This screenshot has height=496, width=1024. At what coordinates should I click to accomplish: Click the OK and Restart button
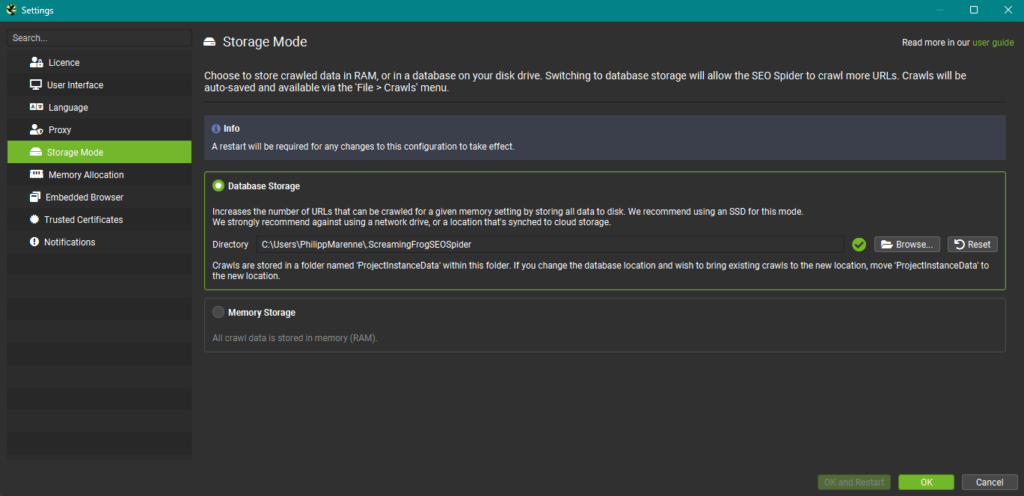tap(854, 482)
